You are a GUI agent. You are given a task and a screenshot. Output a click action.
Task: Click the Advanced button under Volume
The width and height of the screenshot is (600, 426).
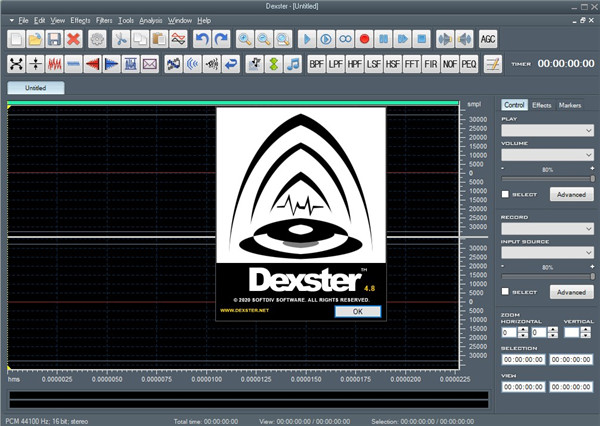click(x=570, y=194)
